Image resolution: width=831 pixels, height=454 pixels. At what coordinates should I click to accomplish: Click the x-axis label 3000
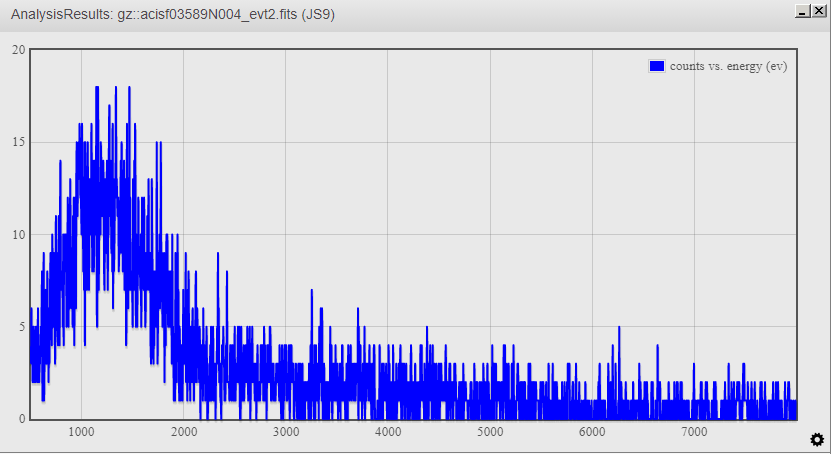pos(286,432)
